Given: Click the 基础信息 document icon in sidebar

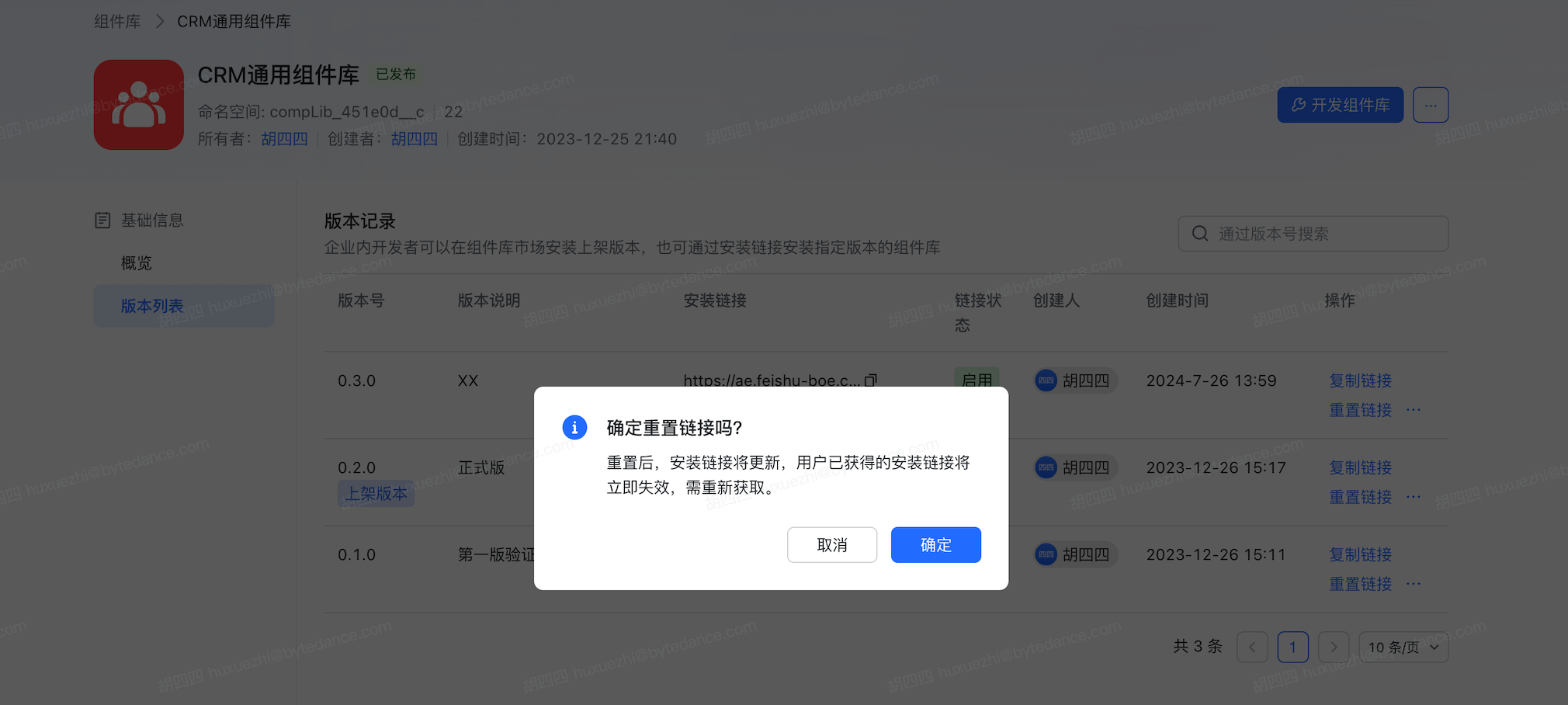Looking at the screenshot, I should 102,221.
